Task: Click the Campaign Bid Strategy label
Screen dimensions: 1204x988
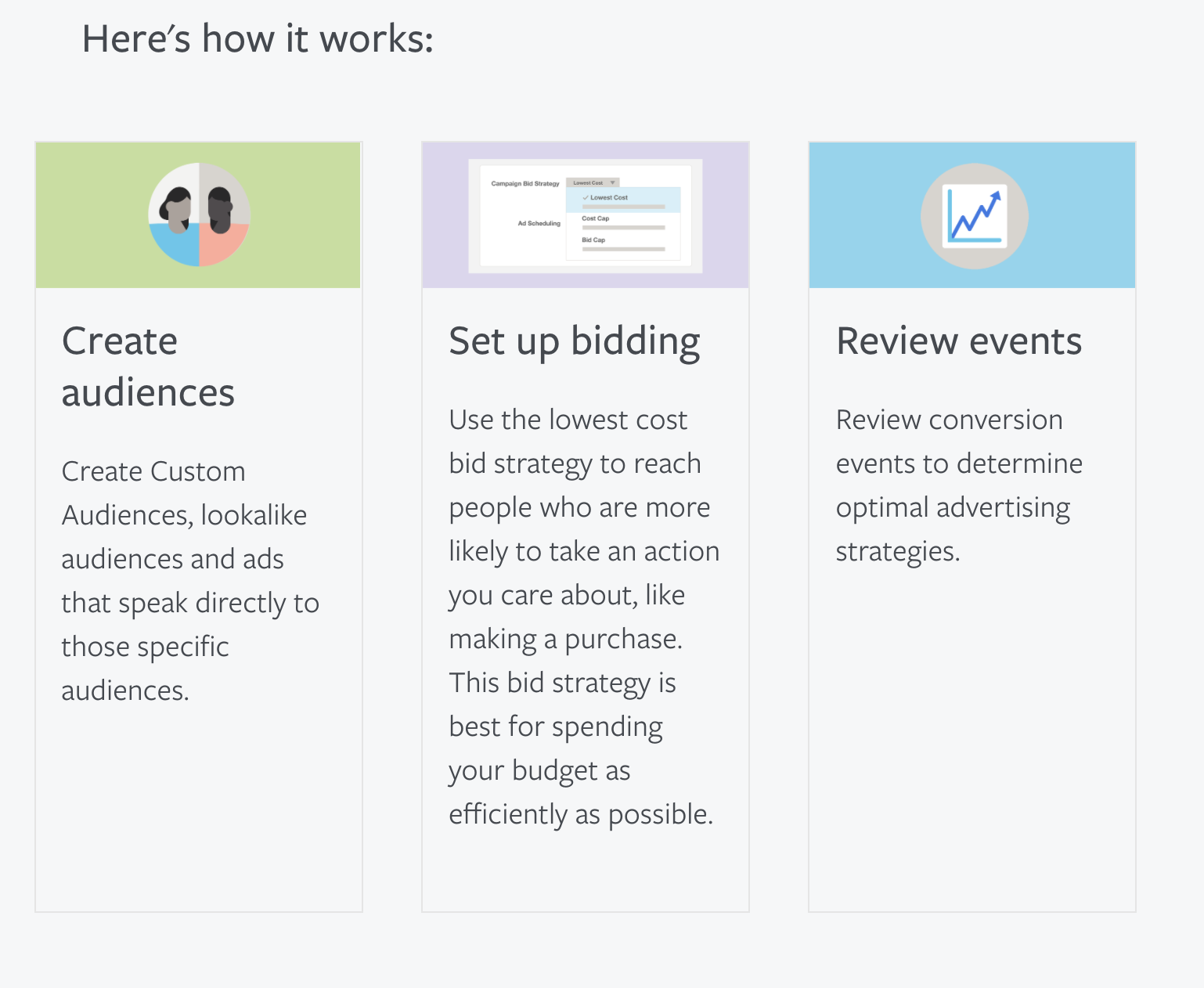Action: (525, 183)
